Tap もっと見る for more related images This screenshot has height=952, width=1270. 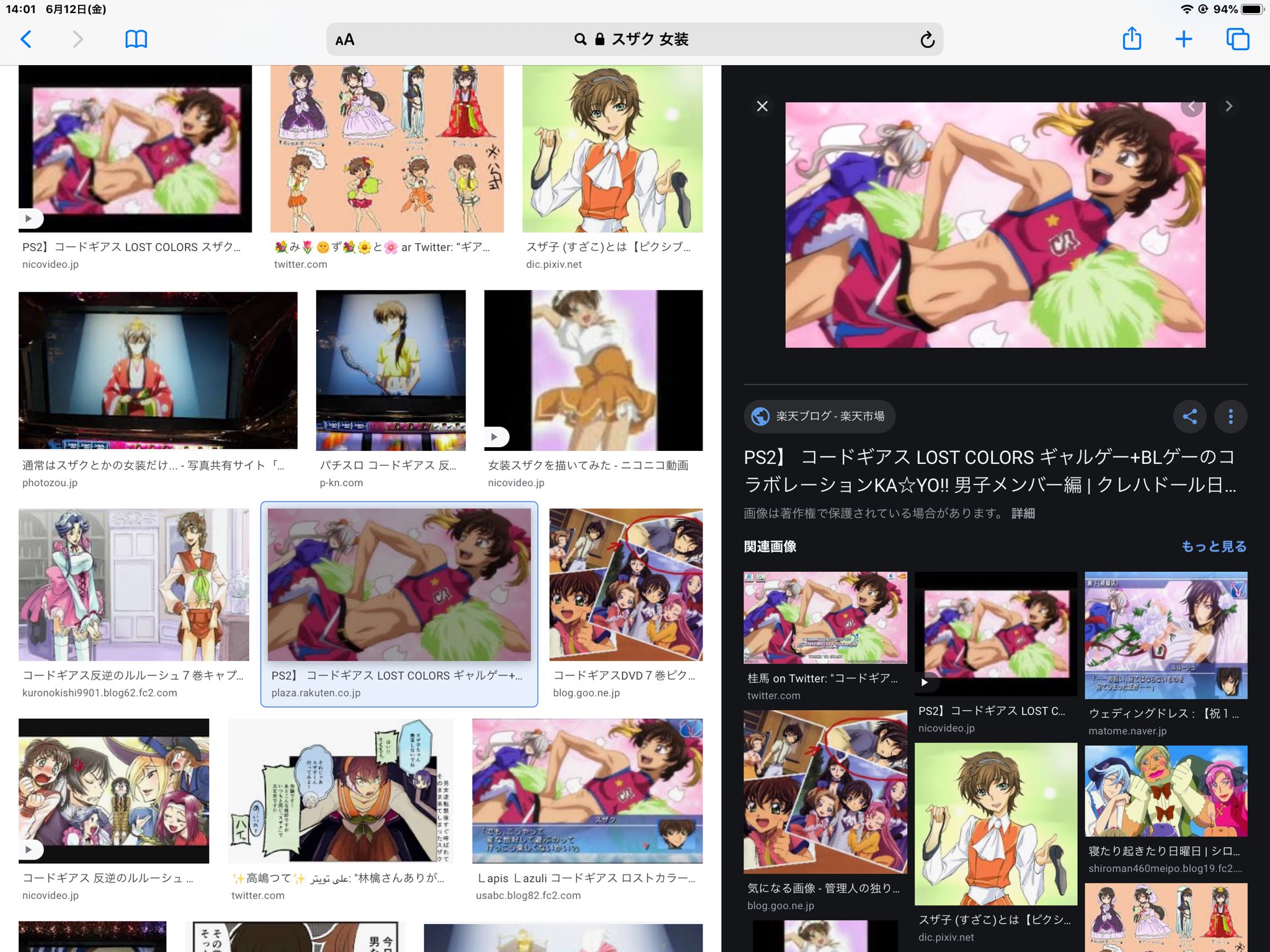[x=1214, y=546]
